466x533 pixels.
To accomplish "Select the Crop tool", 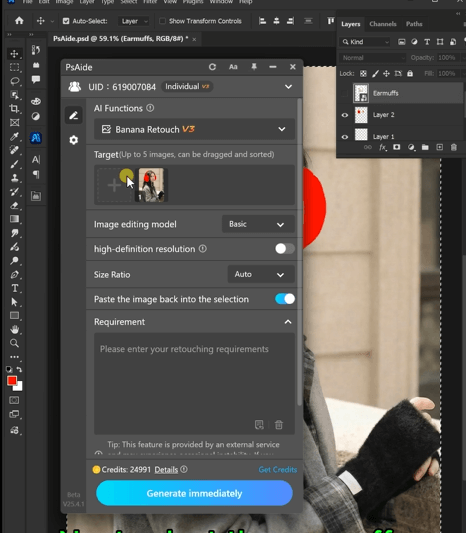I will click(x=14, y=109).
